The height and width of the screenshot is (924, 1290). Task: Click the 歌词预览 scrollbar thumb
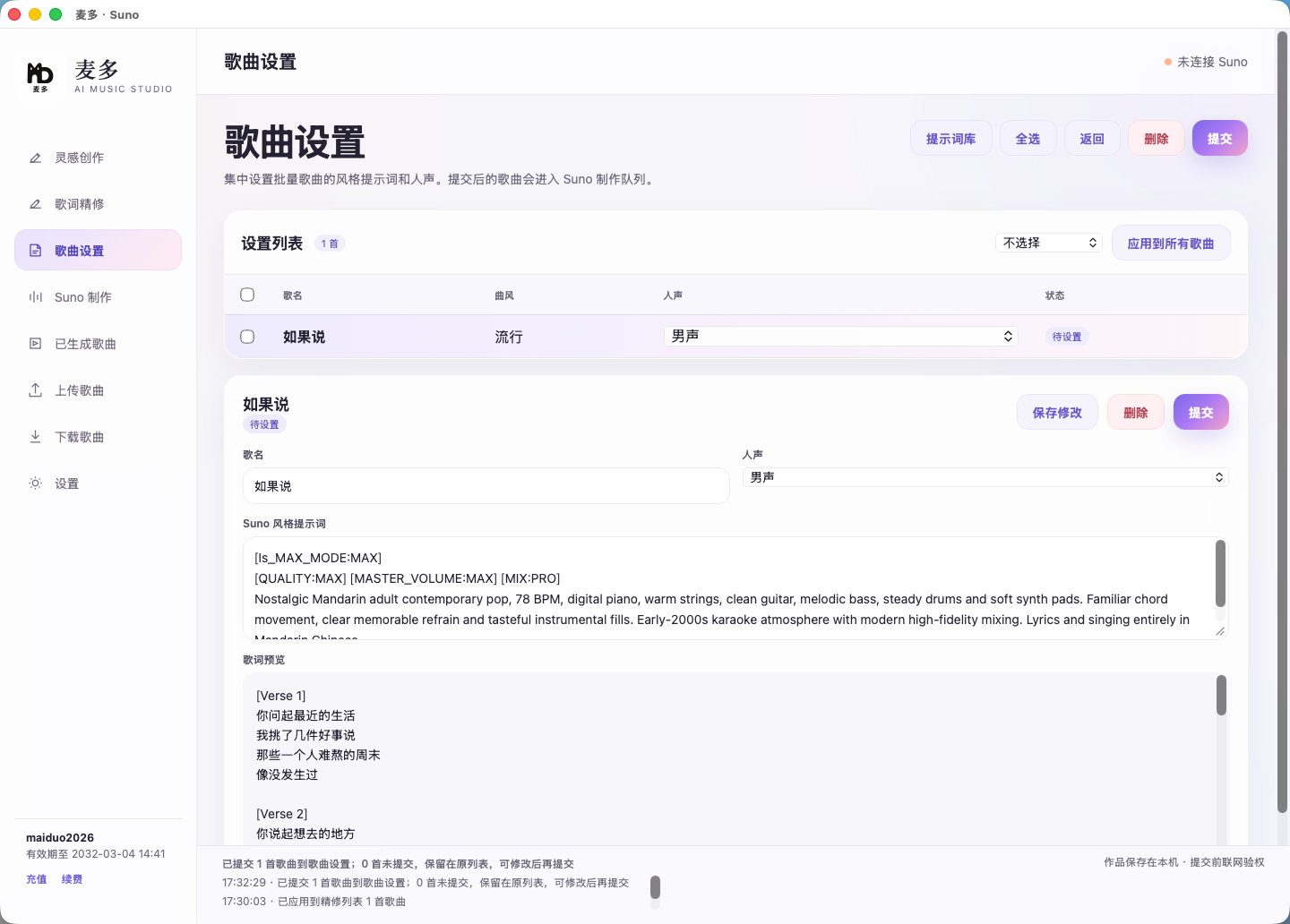pyautogui.click(x=1221, y=696)
